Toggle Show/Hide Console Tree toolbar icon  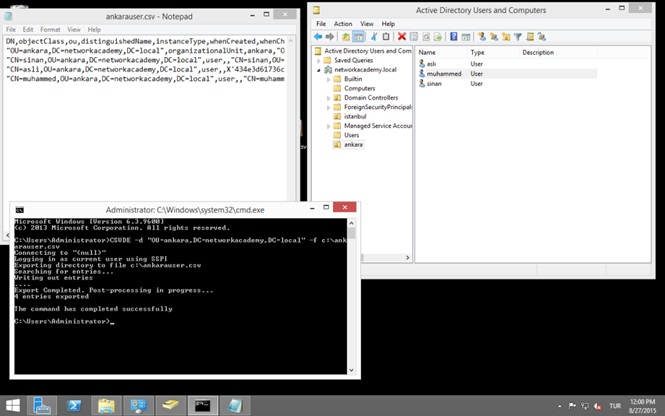tap(358, 37)
